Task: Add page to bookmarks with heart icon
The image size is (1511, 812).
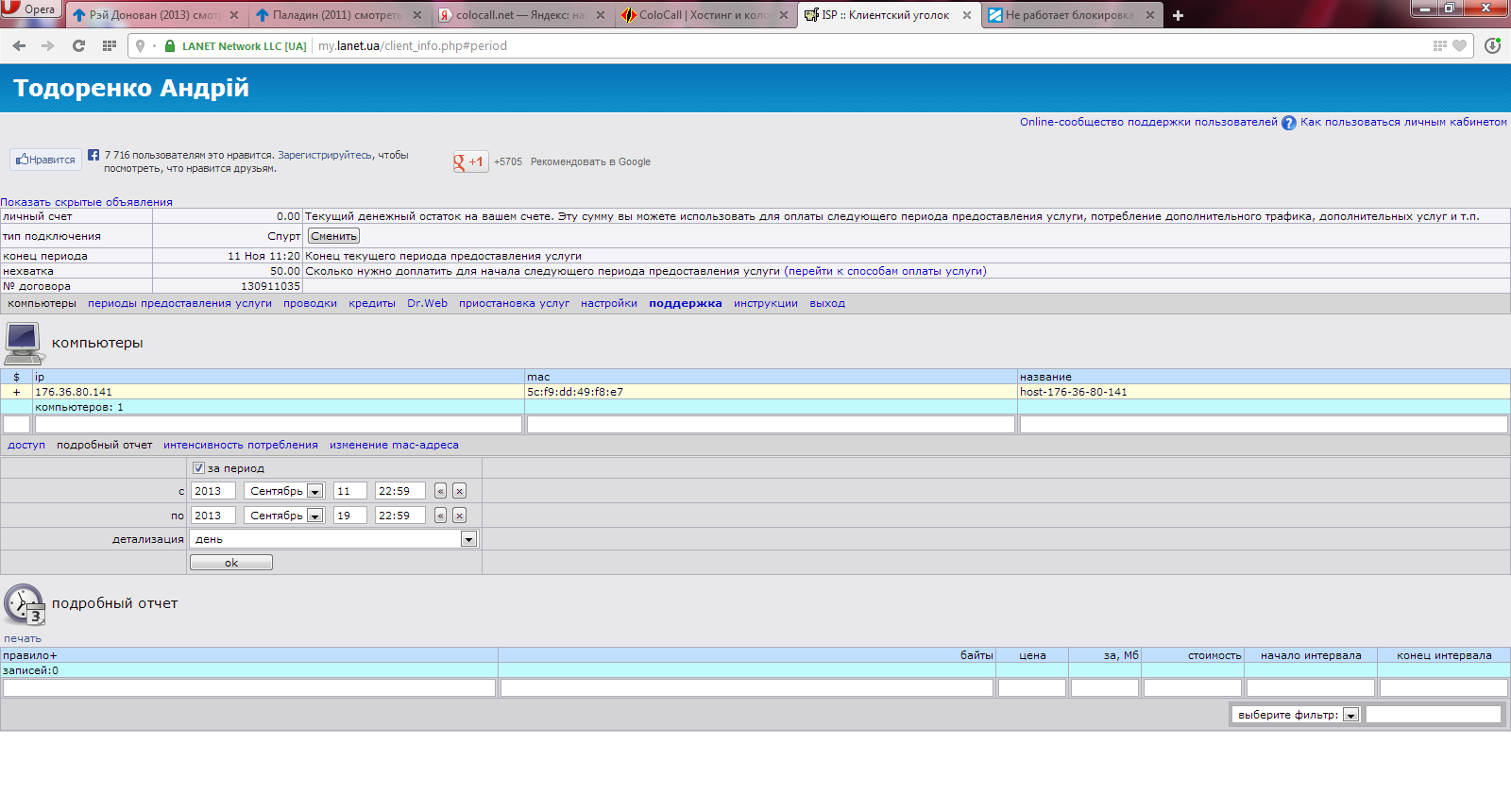Action: (1459, 45)
